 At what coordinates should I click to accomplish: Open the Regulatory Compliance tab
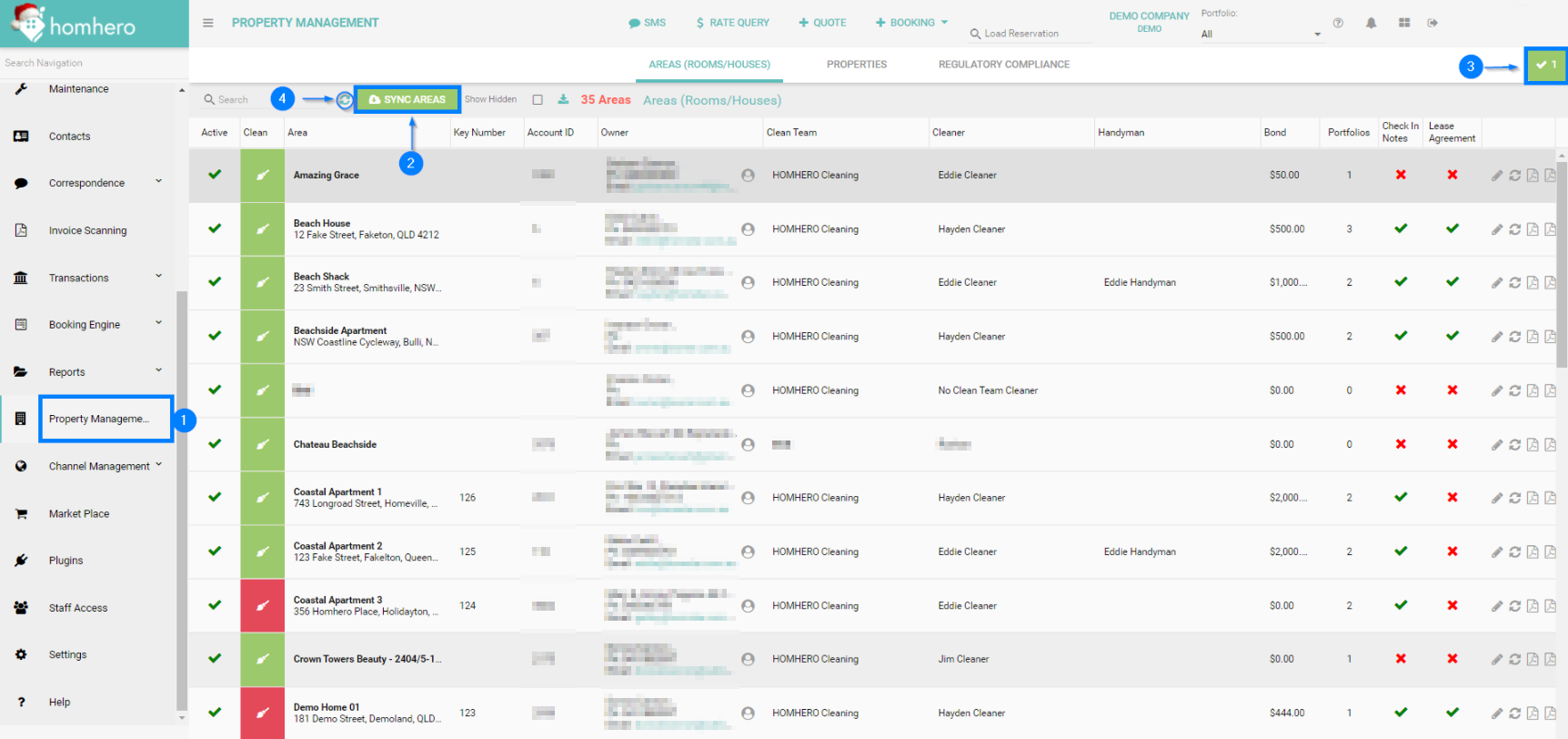coord(1003,65)
